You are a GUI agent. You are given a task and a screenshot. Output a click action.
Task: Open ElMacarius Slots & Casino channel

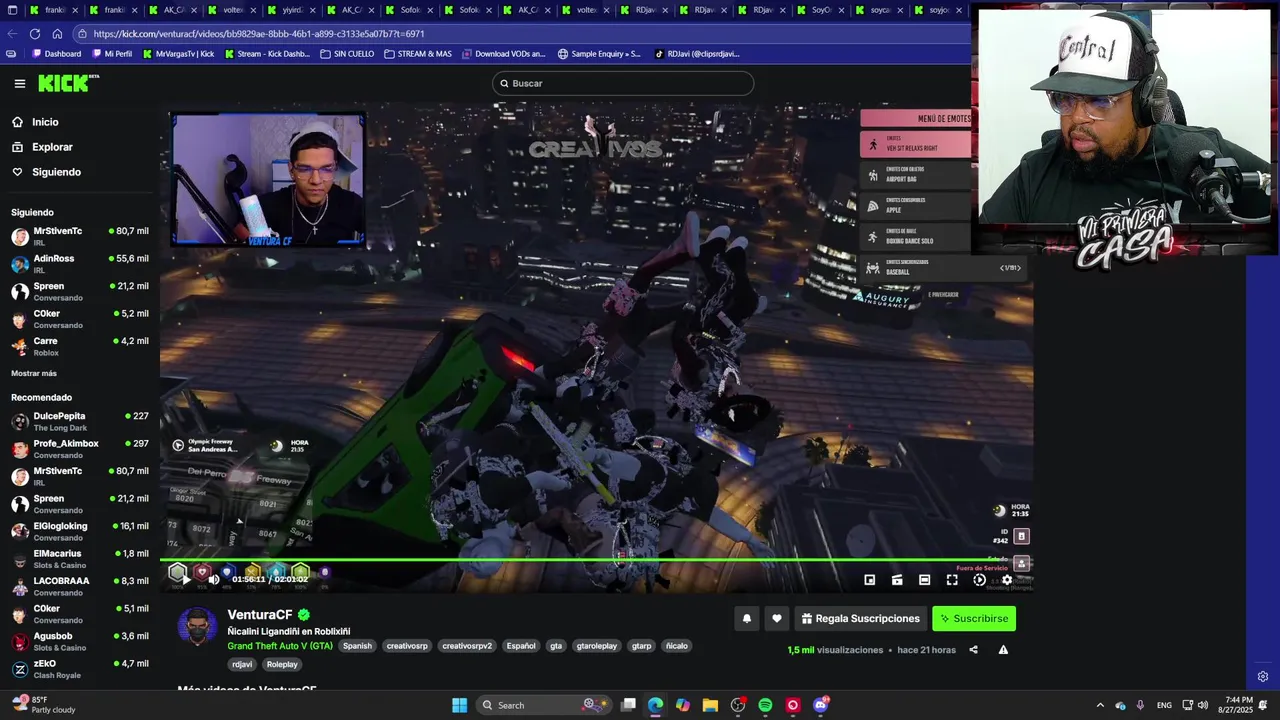80,559
